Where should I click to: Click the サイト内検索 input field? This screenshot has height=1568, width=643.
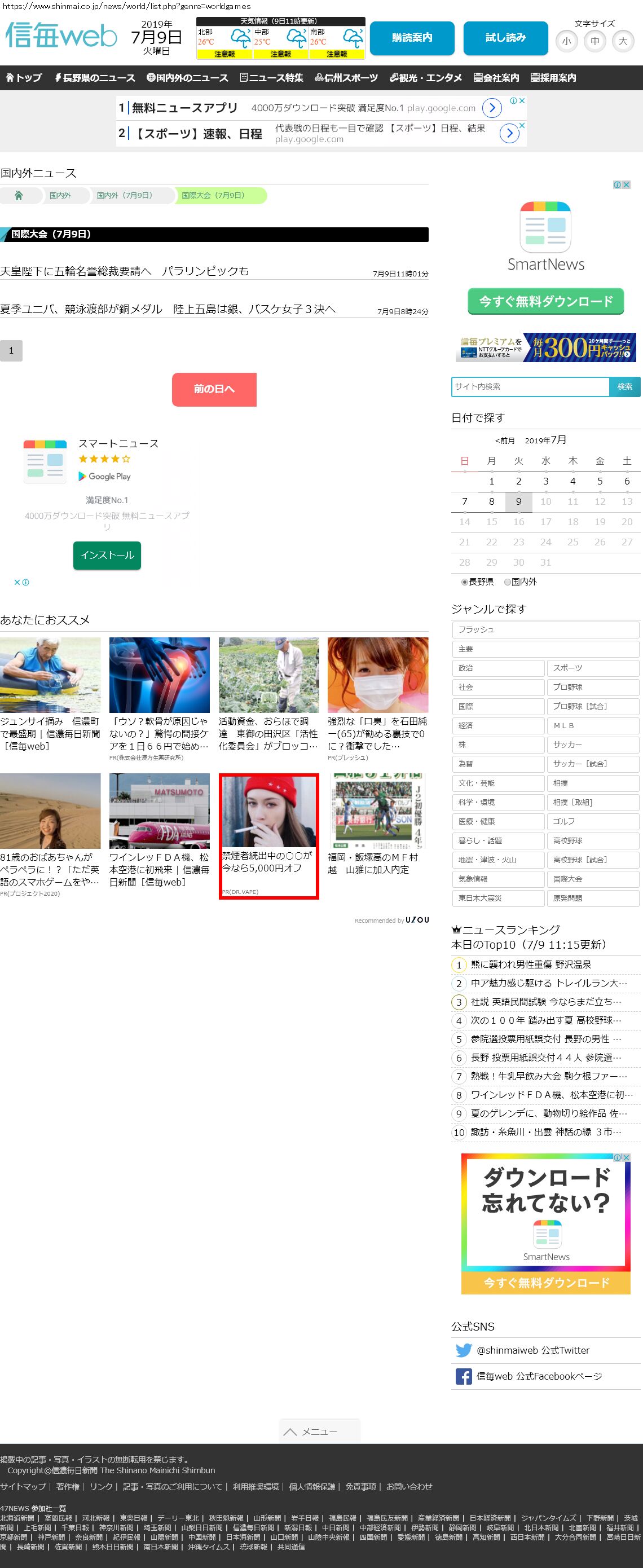pyautogui.click(x=530, y=386)
